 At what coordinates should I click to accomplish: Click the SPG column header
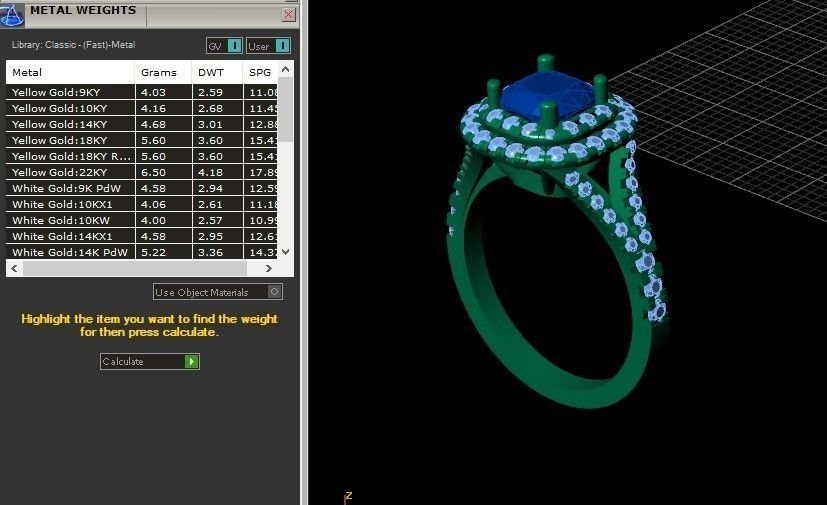261,72
